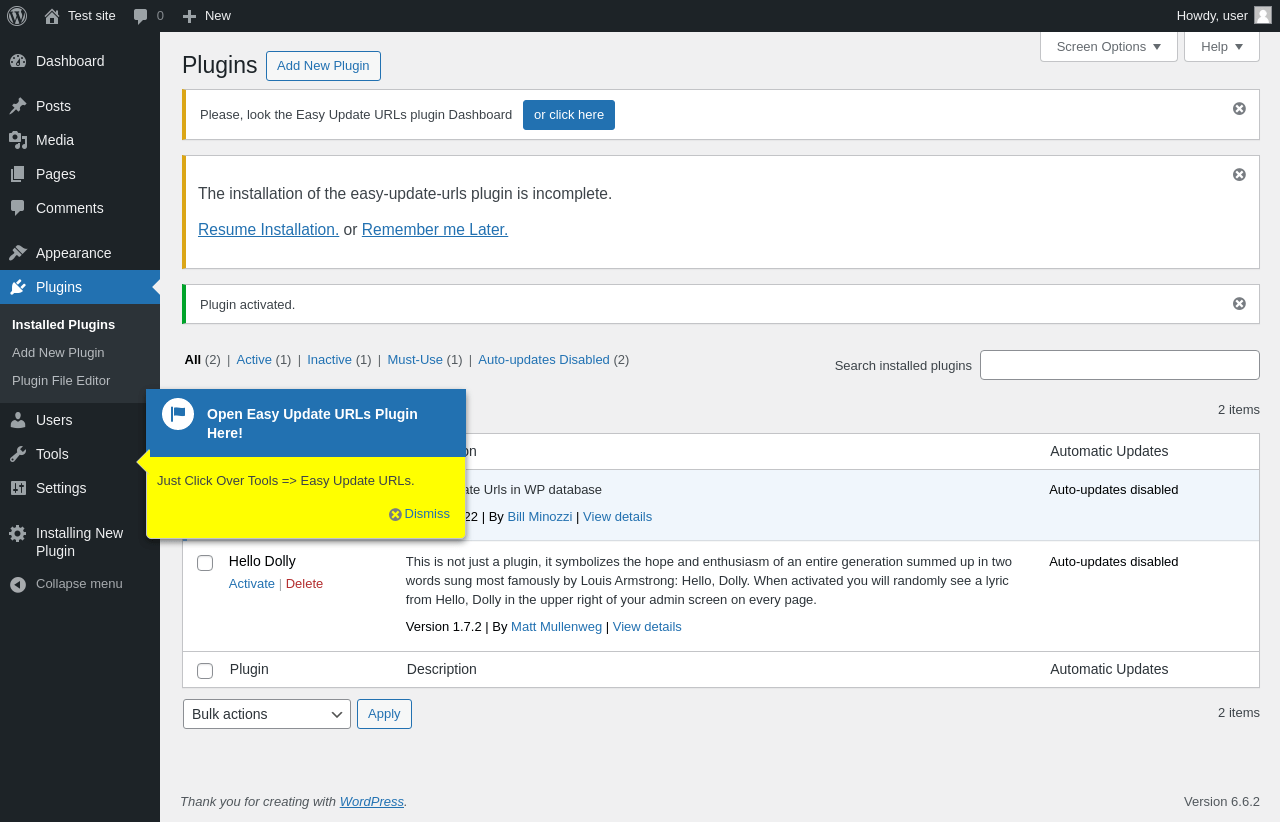Click the Test site home icon
1280x822 pixels.
pyautogui.click(x=52, y=16)
